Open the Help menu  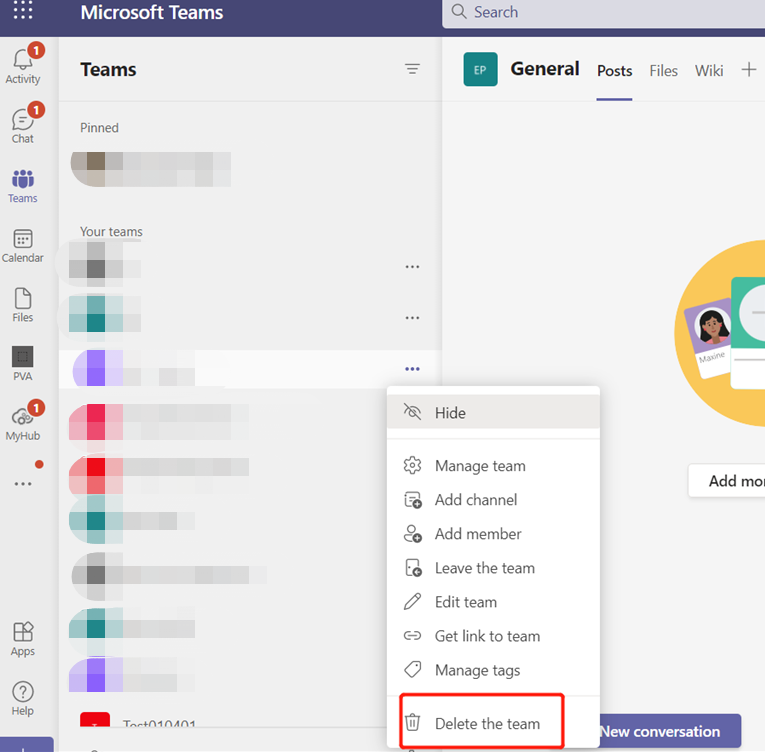pyautogui.click(x=22, y=699)
